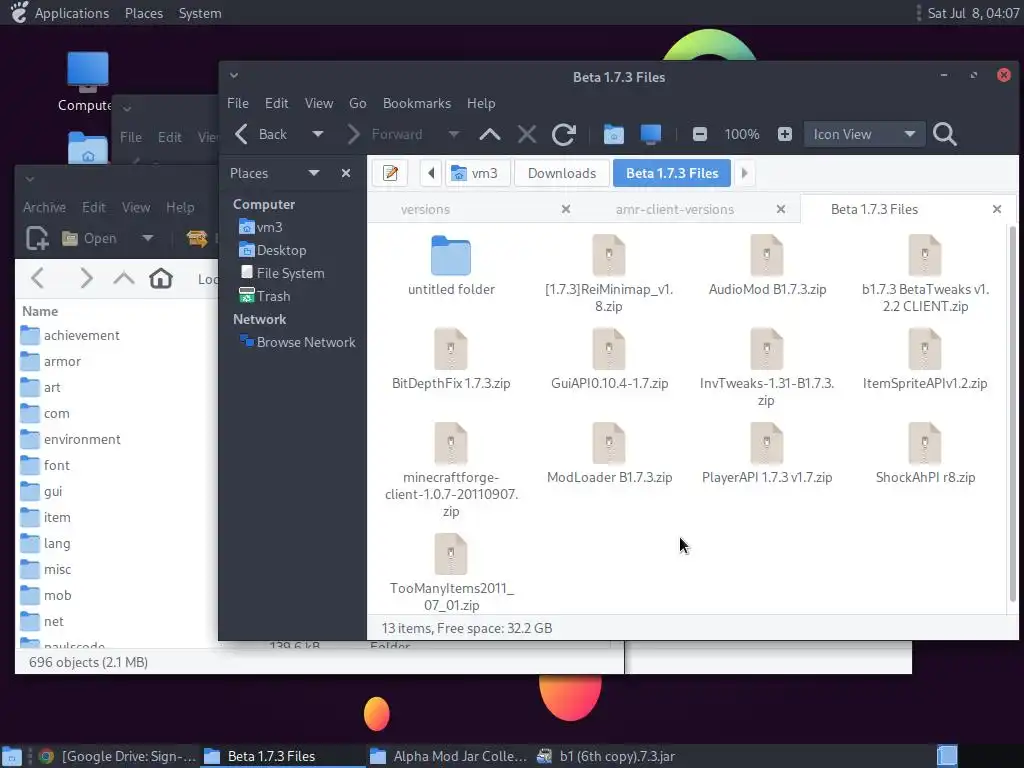The width and height of the screenshot is (1024, 768).
Task: Select BitDepthFix 1.7.3.zip file
Action: [x=451, y=349]
